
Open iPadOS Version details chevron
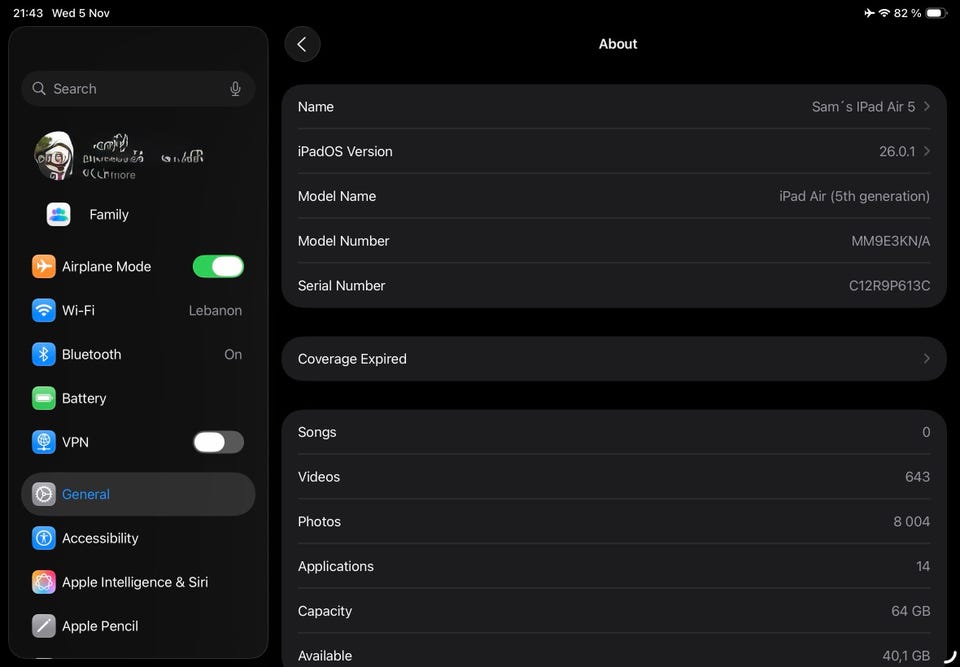926,151
